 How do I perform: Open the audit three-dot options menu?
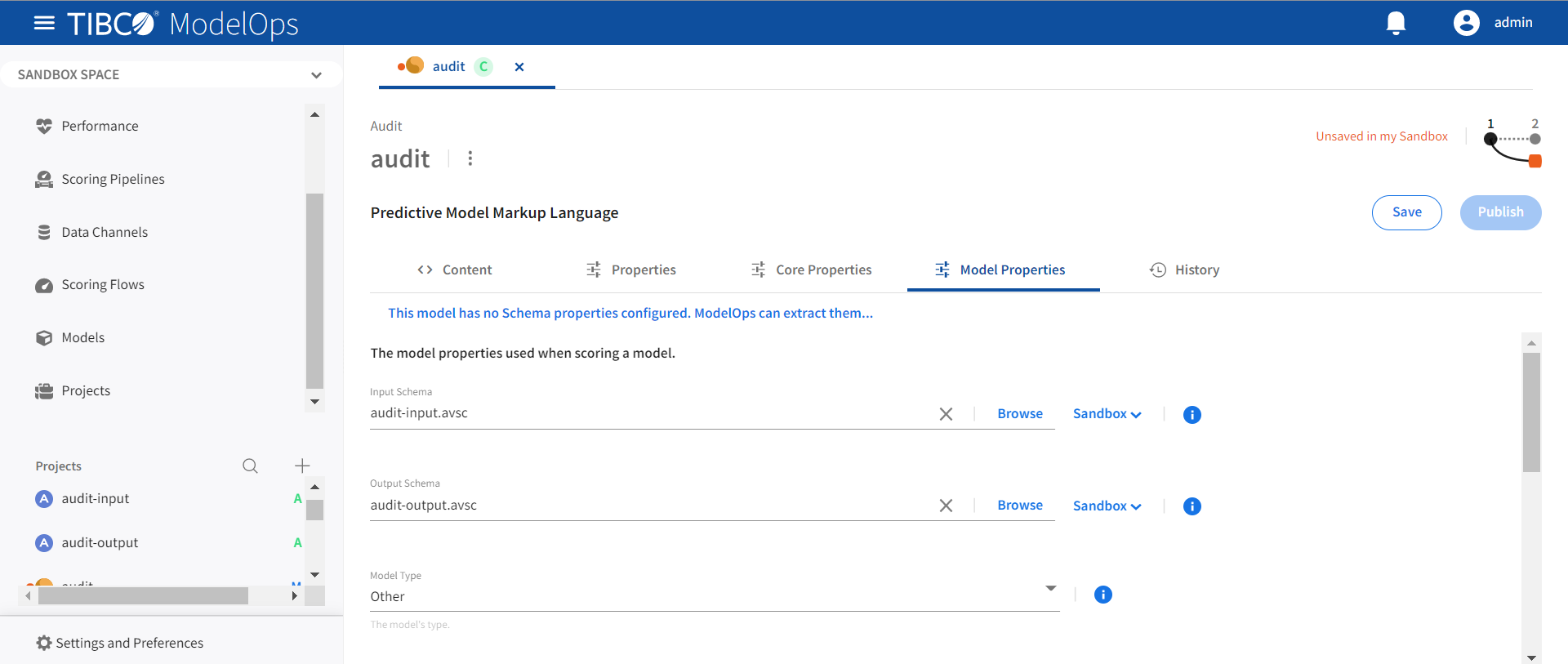tap(470, 158)
